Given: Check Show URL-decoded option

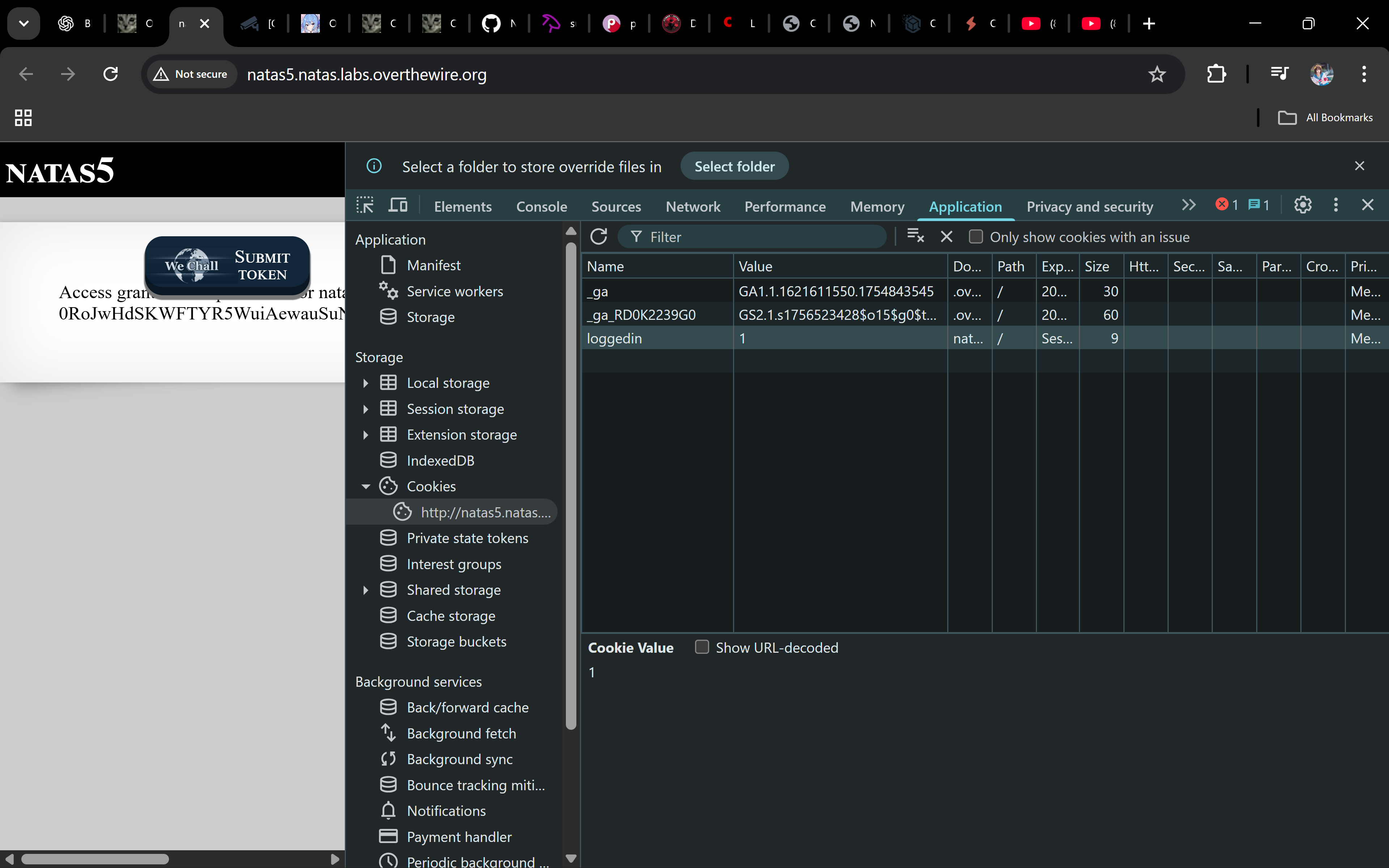Looking at the screenshot, I should point(702,647).
